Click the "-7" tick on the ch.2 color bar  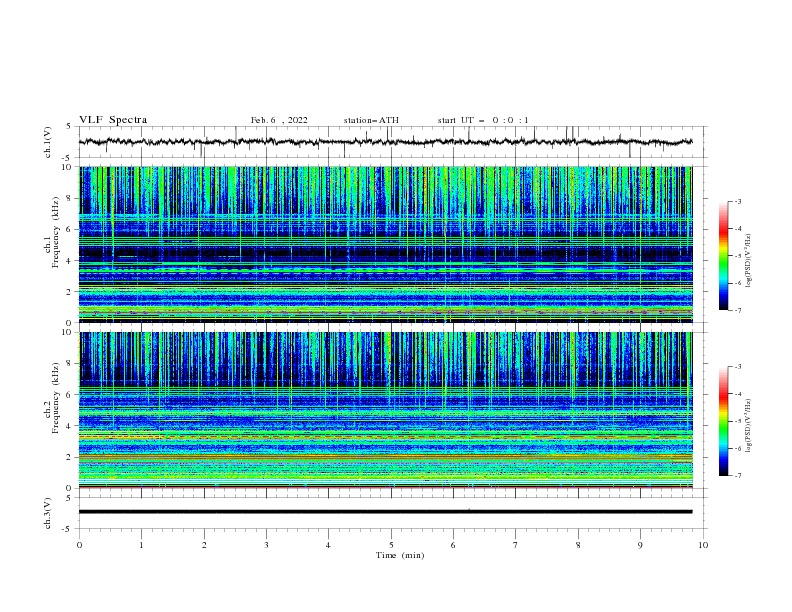tap(737, 476)
